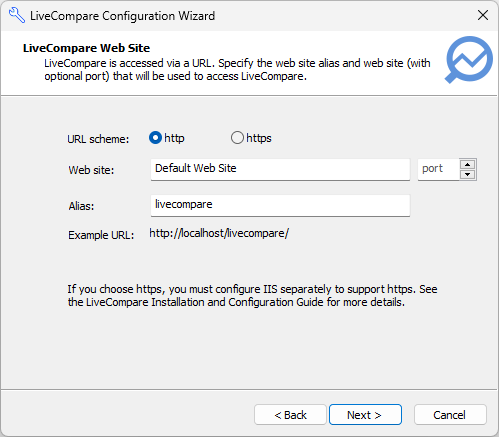Click the LiveCompare magnifier logo
The width and height of the screenshot is (499, 437).
(x=469, y=59)
